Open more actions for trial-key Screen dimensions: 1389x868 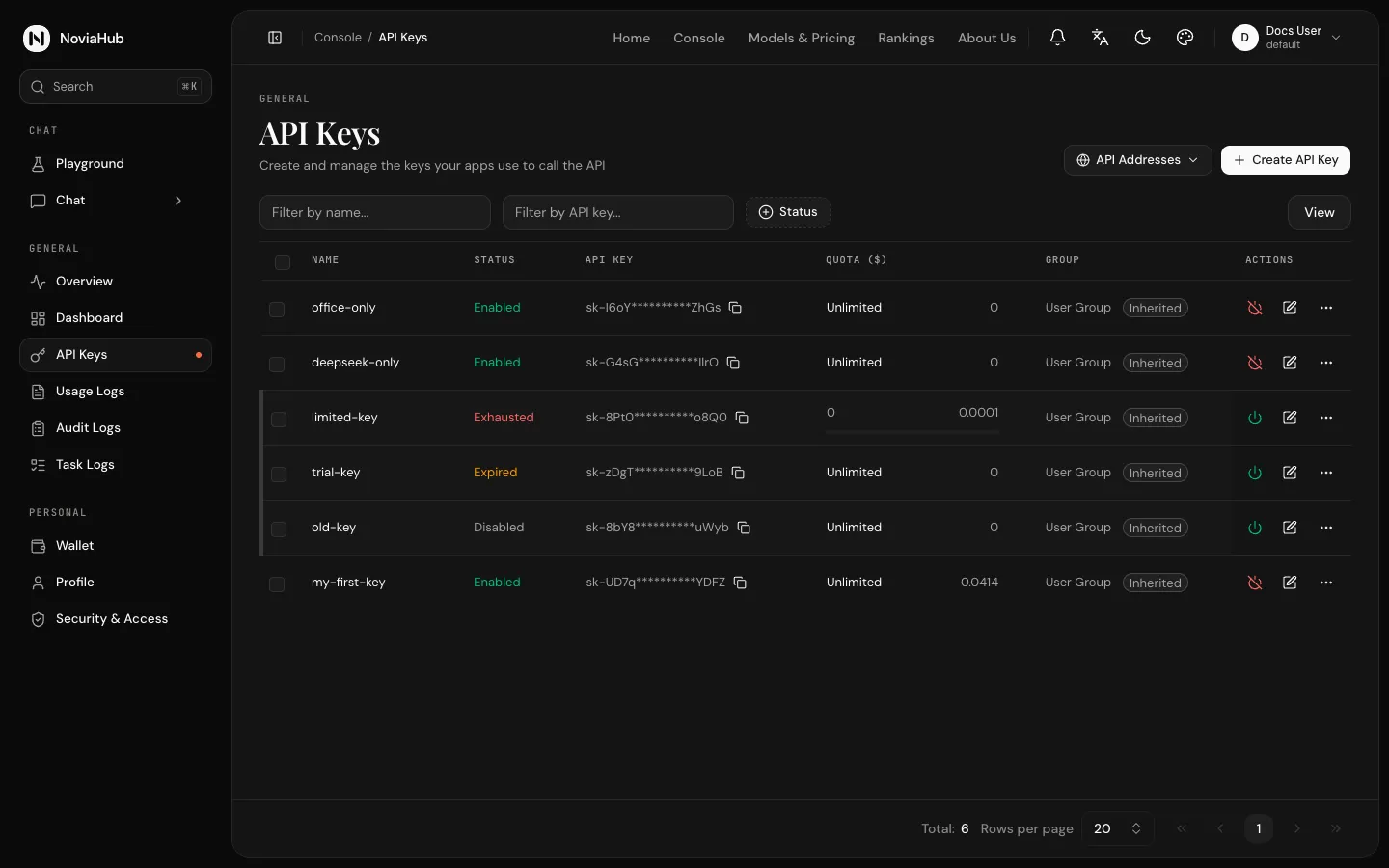pos(1326,473)
